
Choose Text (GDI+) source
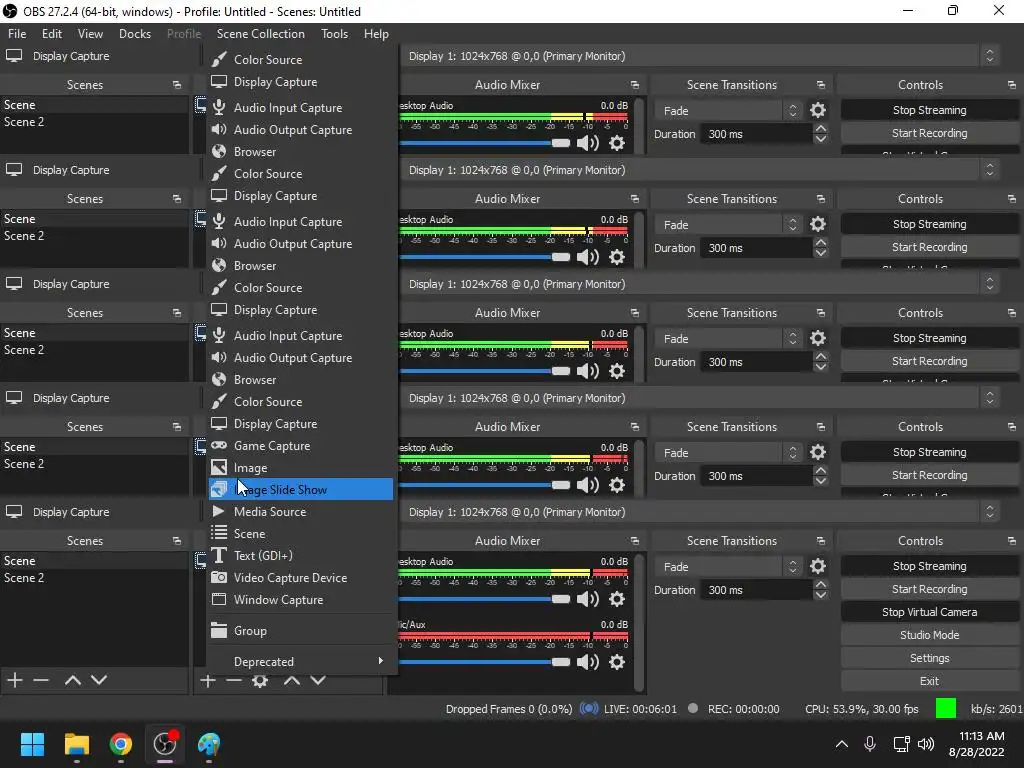(300, 556)
